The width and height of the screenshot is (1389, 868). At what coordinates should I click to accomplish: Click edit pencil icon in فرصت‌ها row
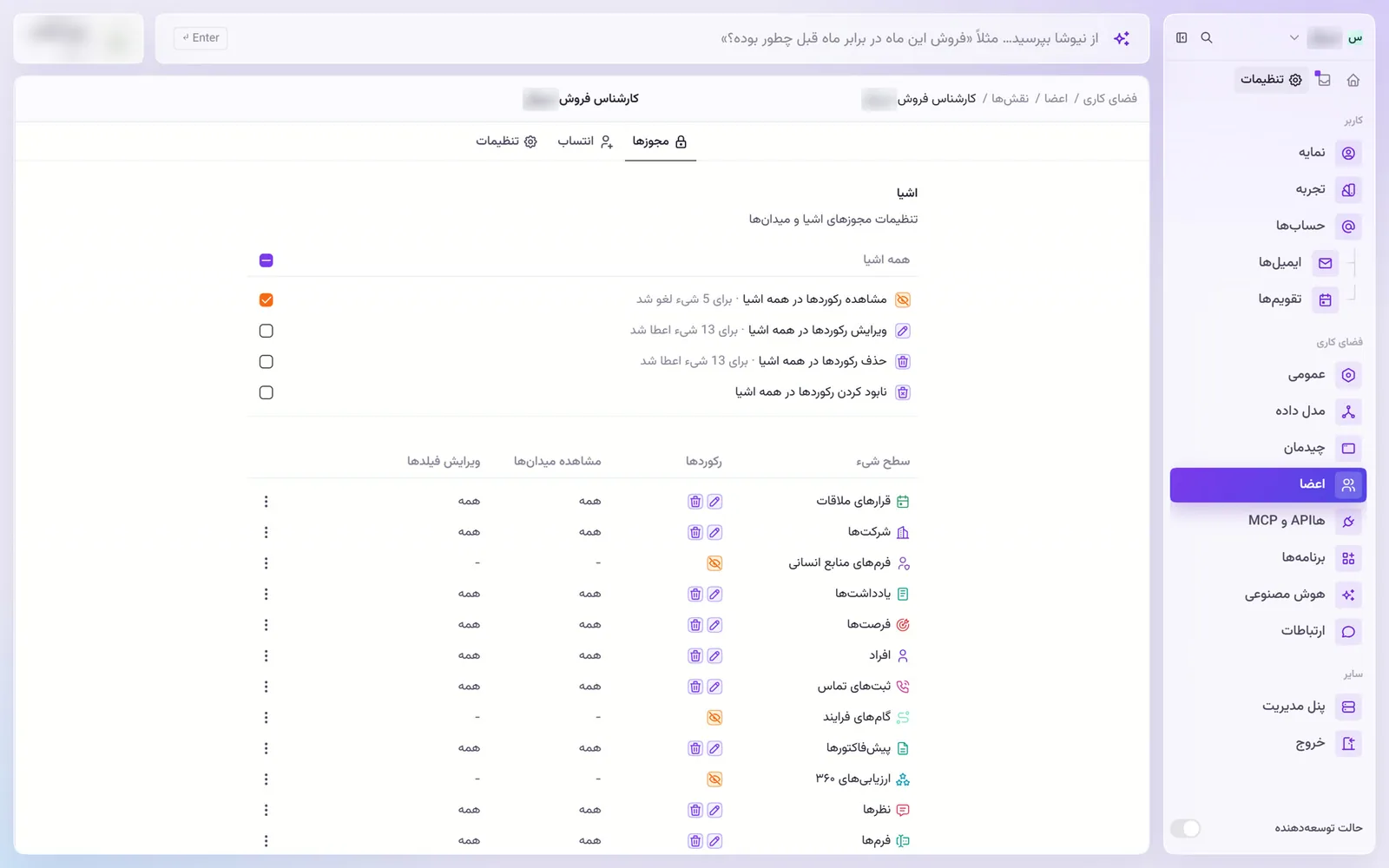(x=714, y=625)
